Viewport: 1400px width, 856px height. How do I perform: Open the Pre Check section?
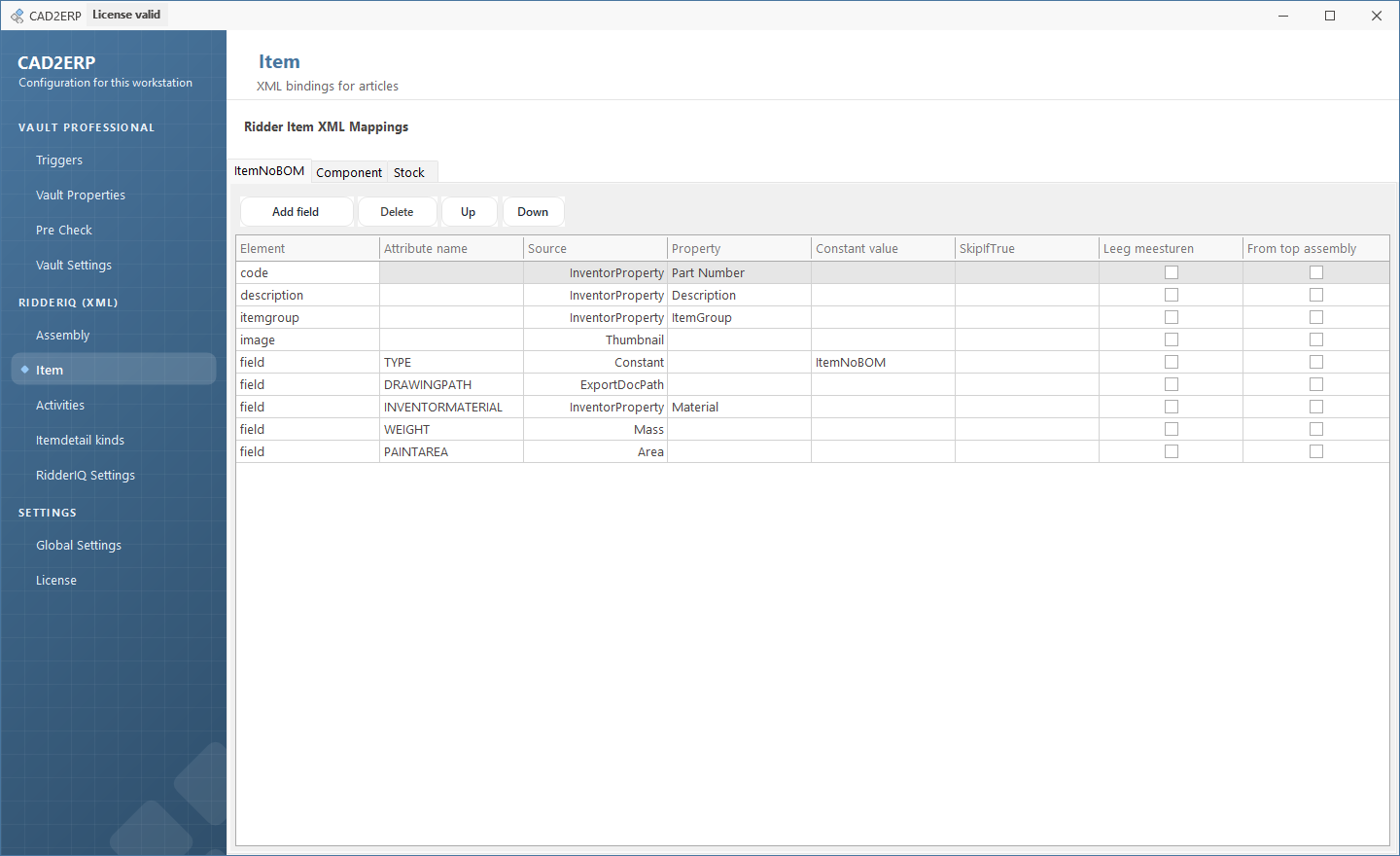point(114,231)
